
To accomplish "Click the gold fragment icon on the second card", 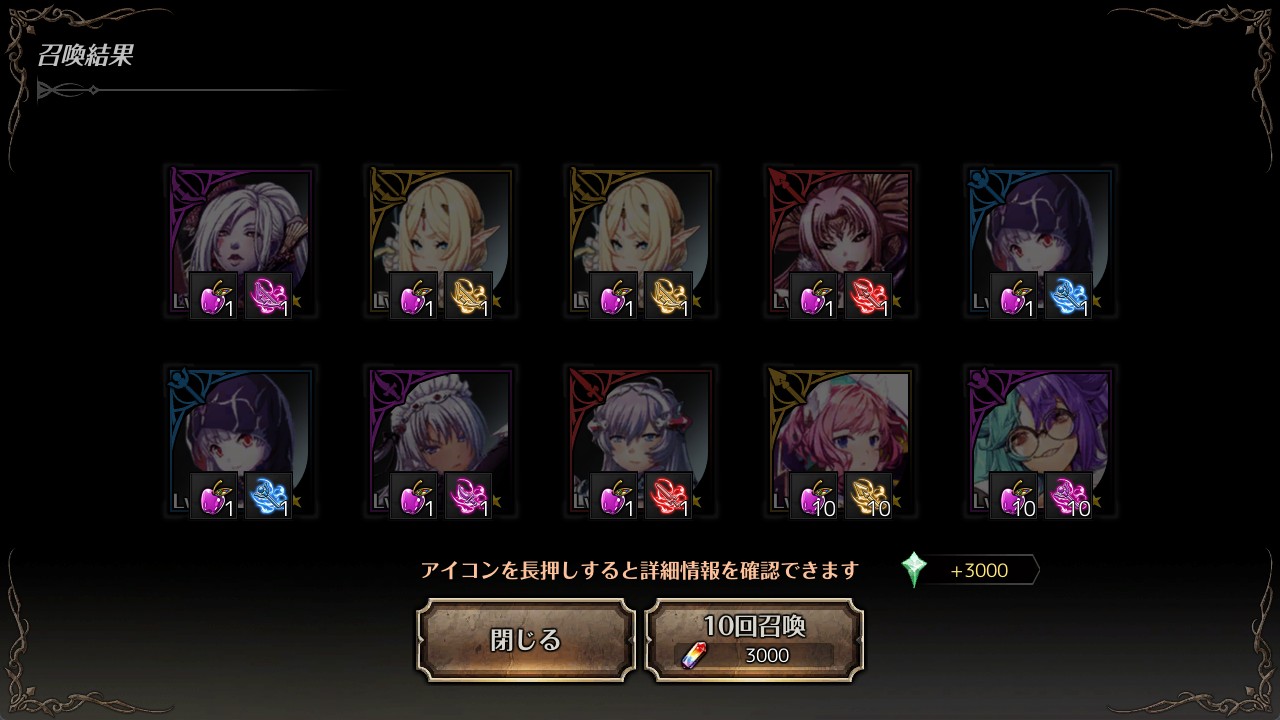I will [468, 296].
